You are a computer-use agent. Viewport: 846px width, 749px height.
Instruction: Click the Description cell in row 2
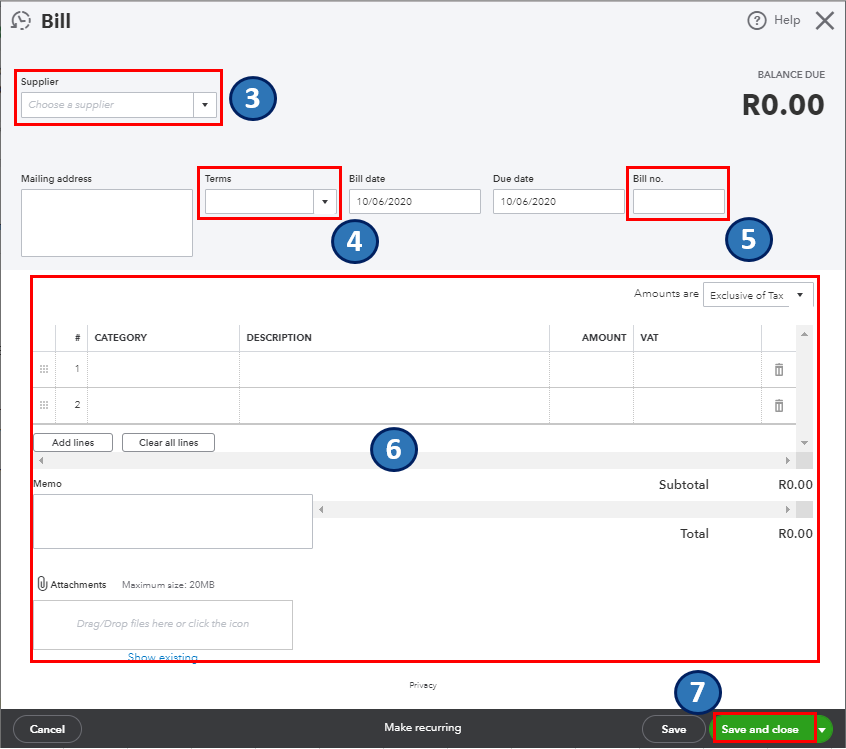(x=394, y=405)
